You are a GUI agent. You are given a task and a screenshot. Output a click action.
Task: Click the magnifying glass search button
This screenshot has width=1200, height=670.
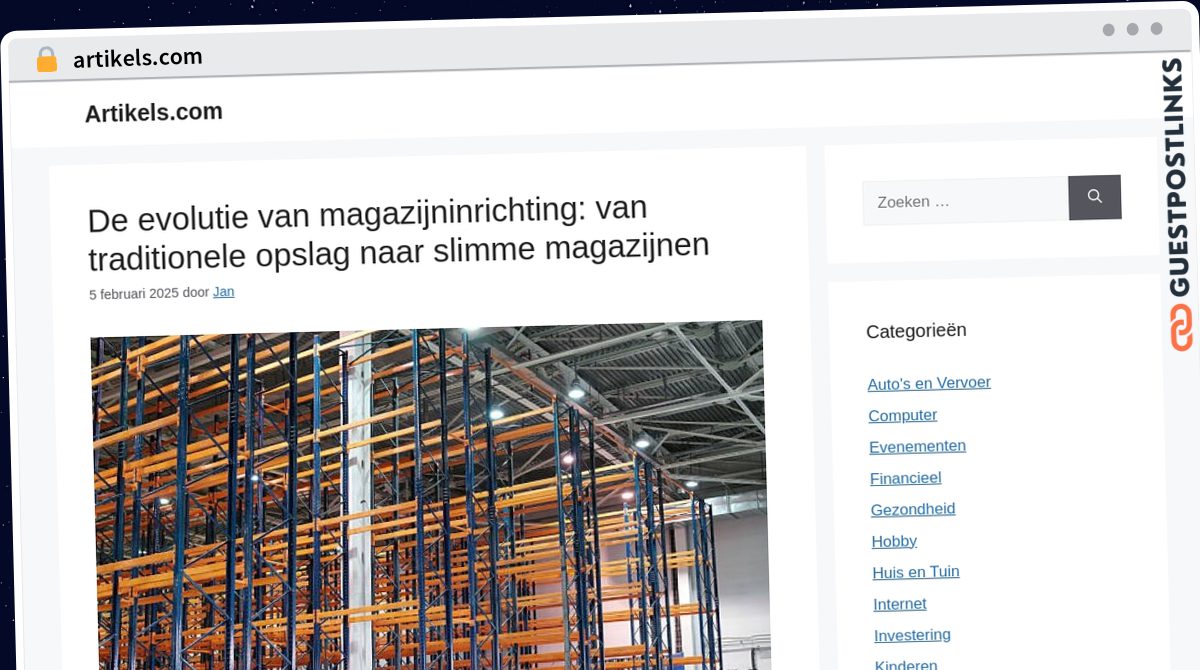click(1094, 197)
